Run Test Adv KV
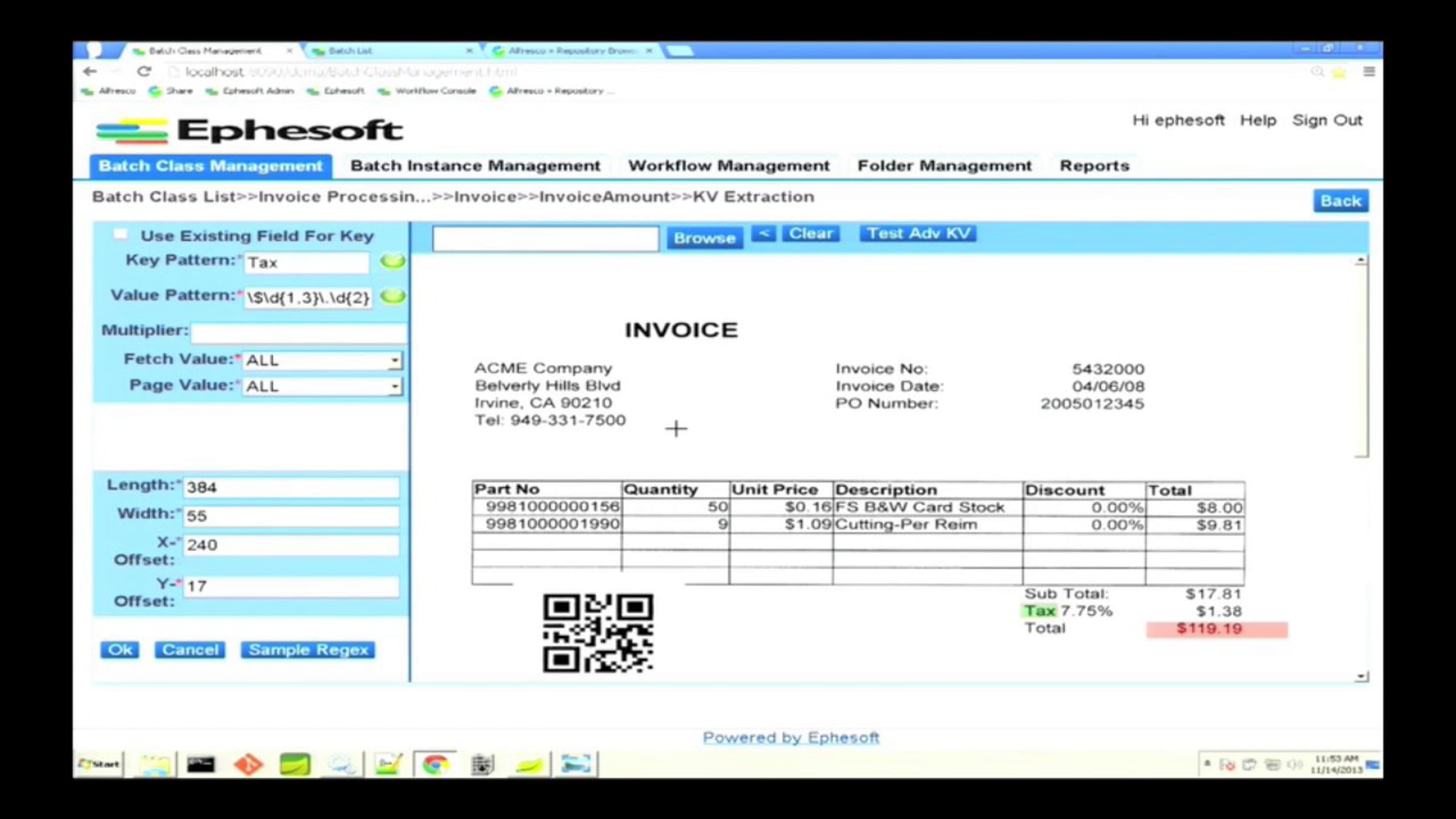1456x819 pixels. 918,234
